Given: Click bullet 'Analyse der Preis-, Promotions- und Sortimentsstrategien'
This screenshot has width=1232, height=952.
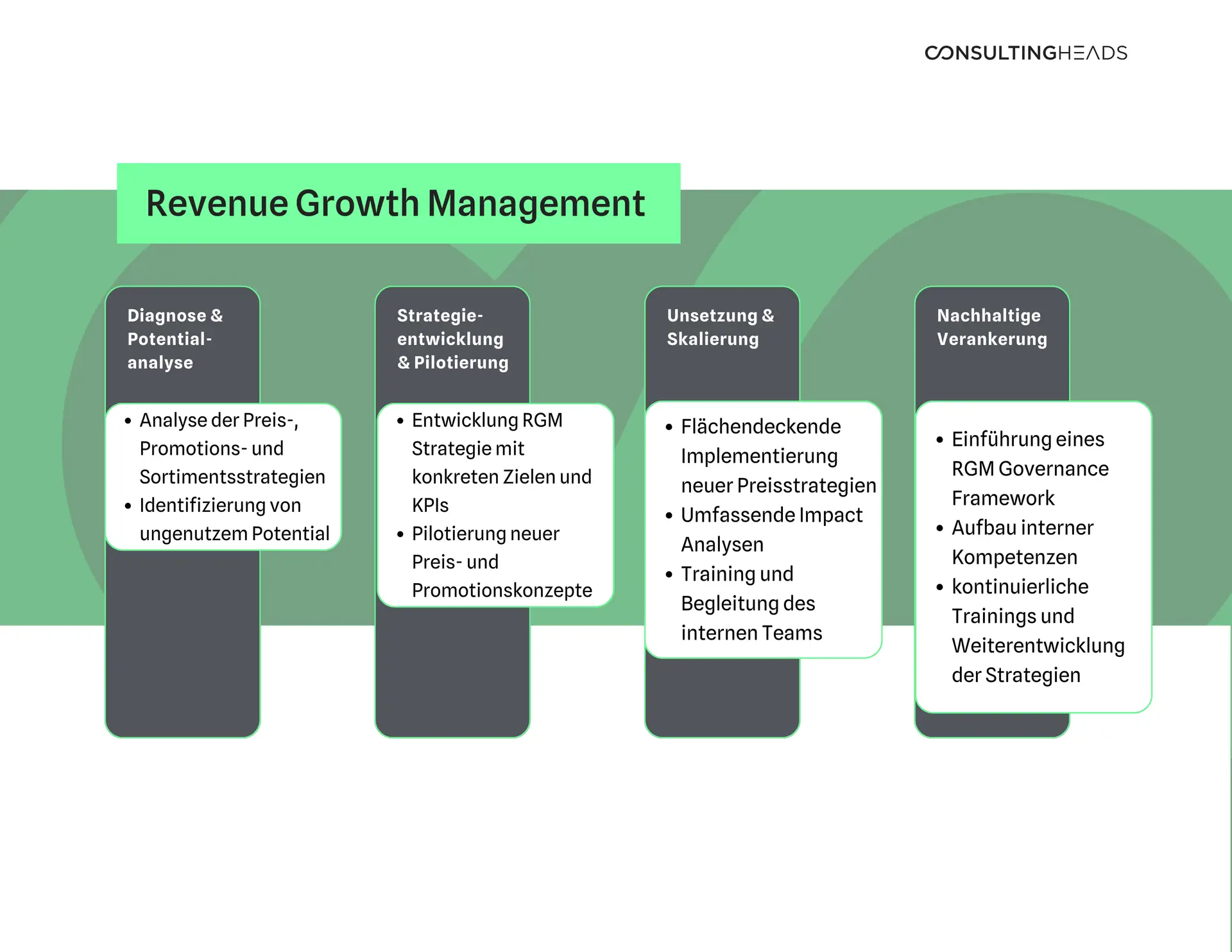Looking at the screenshot, I should coord(231,448).
